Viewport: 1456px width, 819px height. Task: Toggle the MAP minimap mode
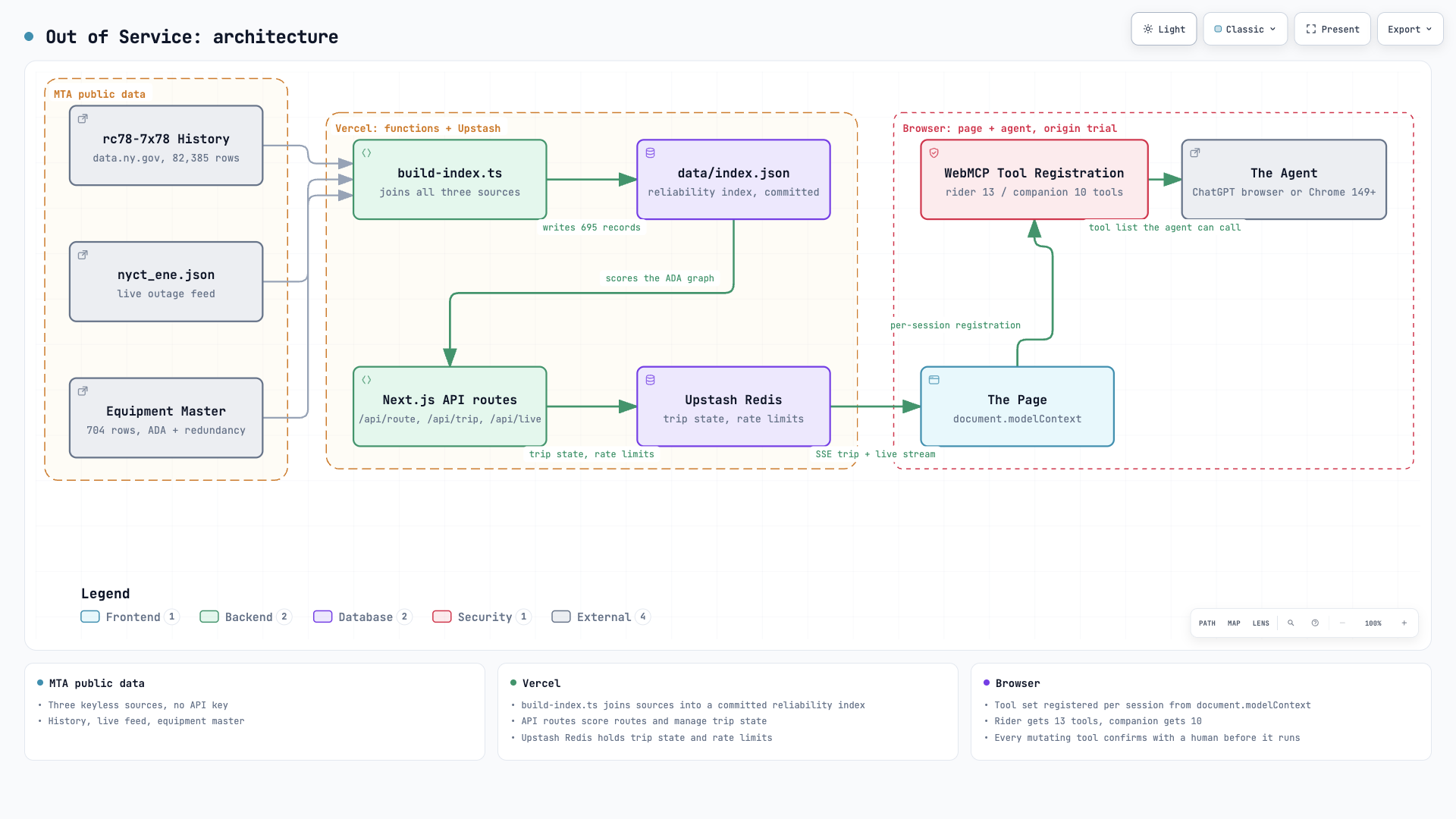[x=1234, y=623]
